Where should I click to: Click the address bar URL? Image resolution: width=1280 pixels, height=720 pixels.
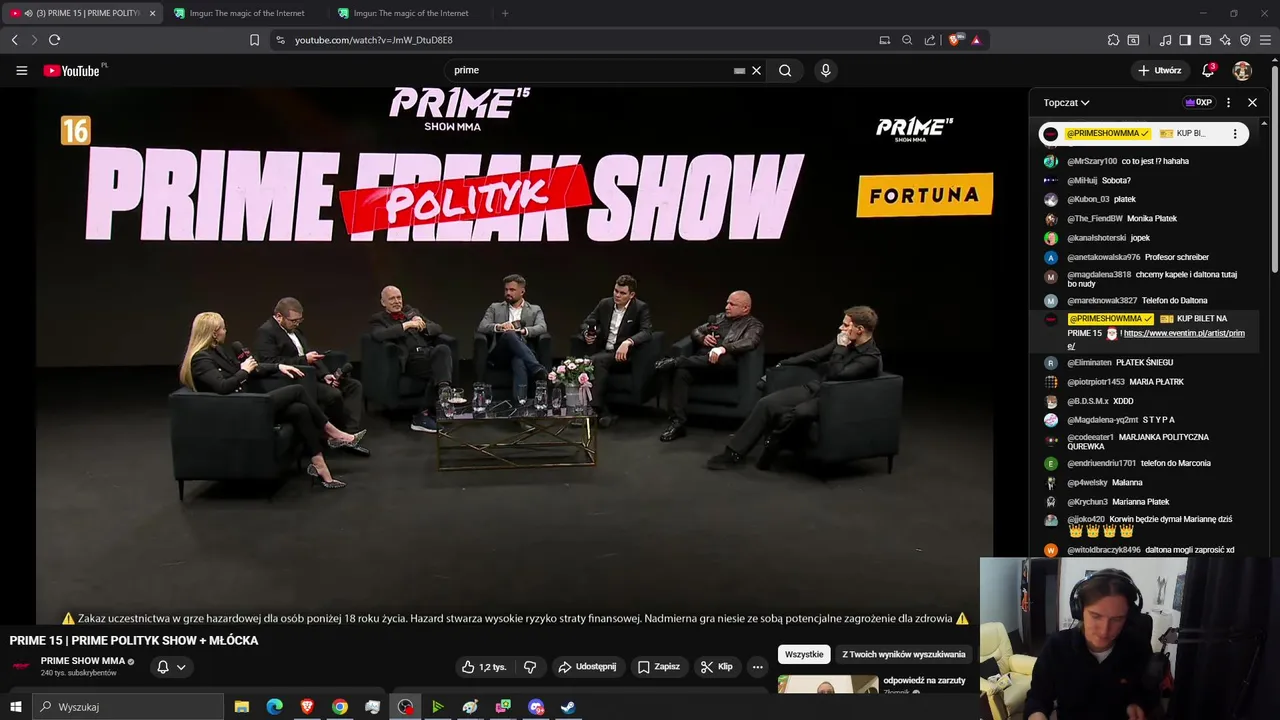[373, 40]
